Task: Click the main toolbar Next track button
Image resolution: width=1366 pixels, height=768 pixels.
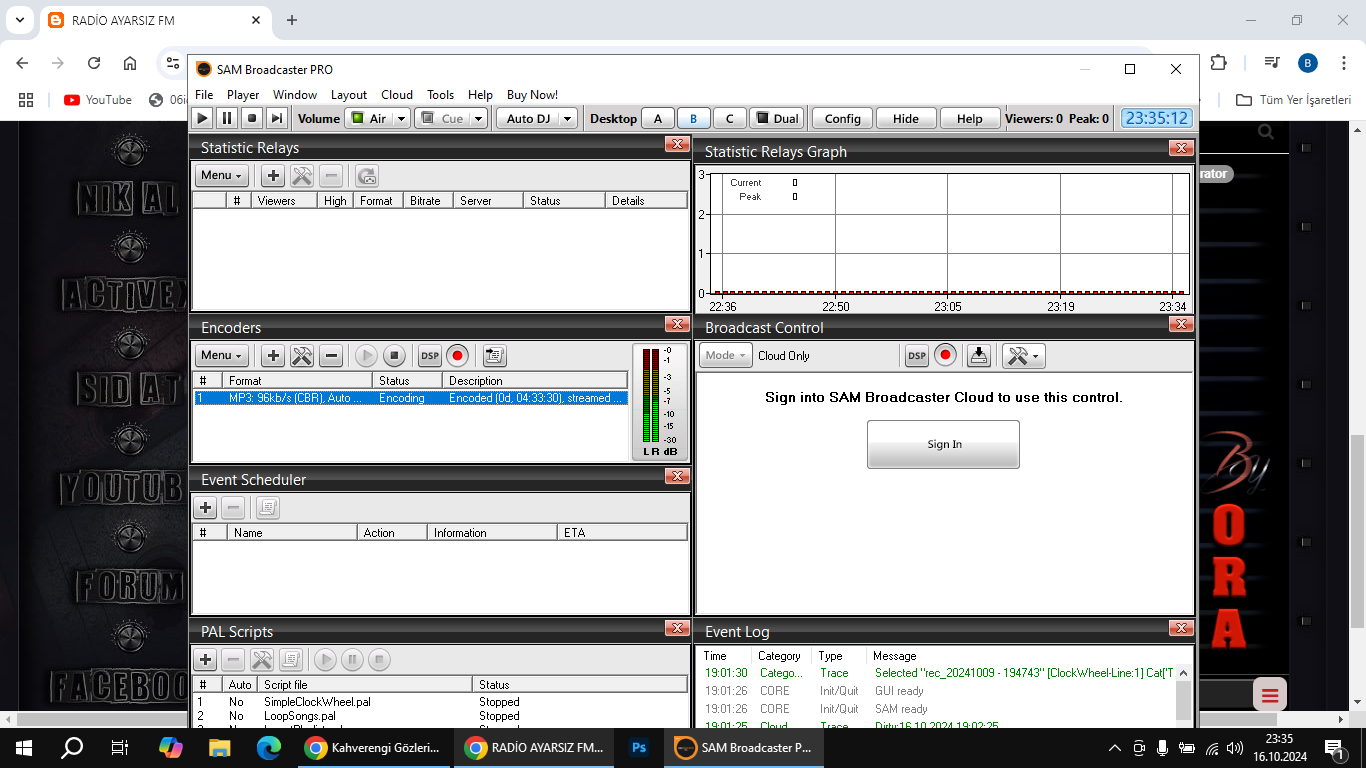Action: 277,118
